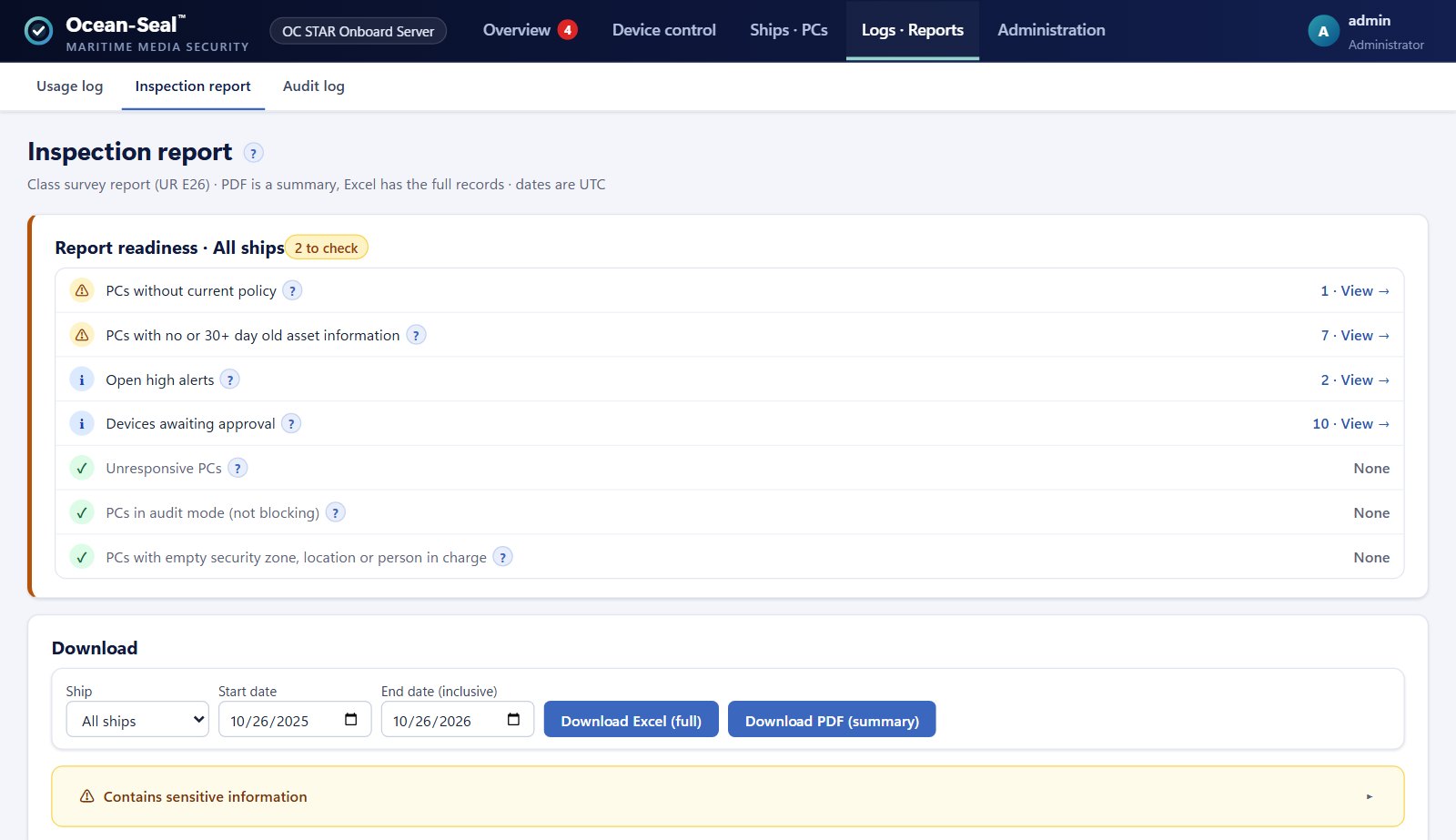
Task: Open help for PCs without current policy
Action: (x=292, y=290)
